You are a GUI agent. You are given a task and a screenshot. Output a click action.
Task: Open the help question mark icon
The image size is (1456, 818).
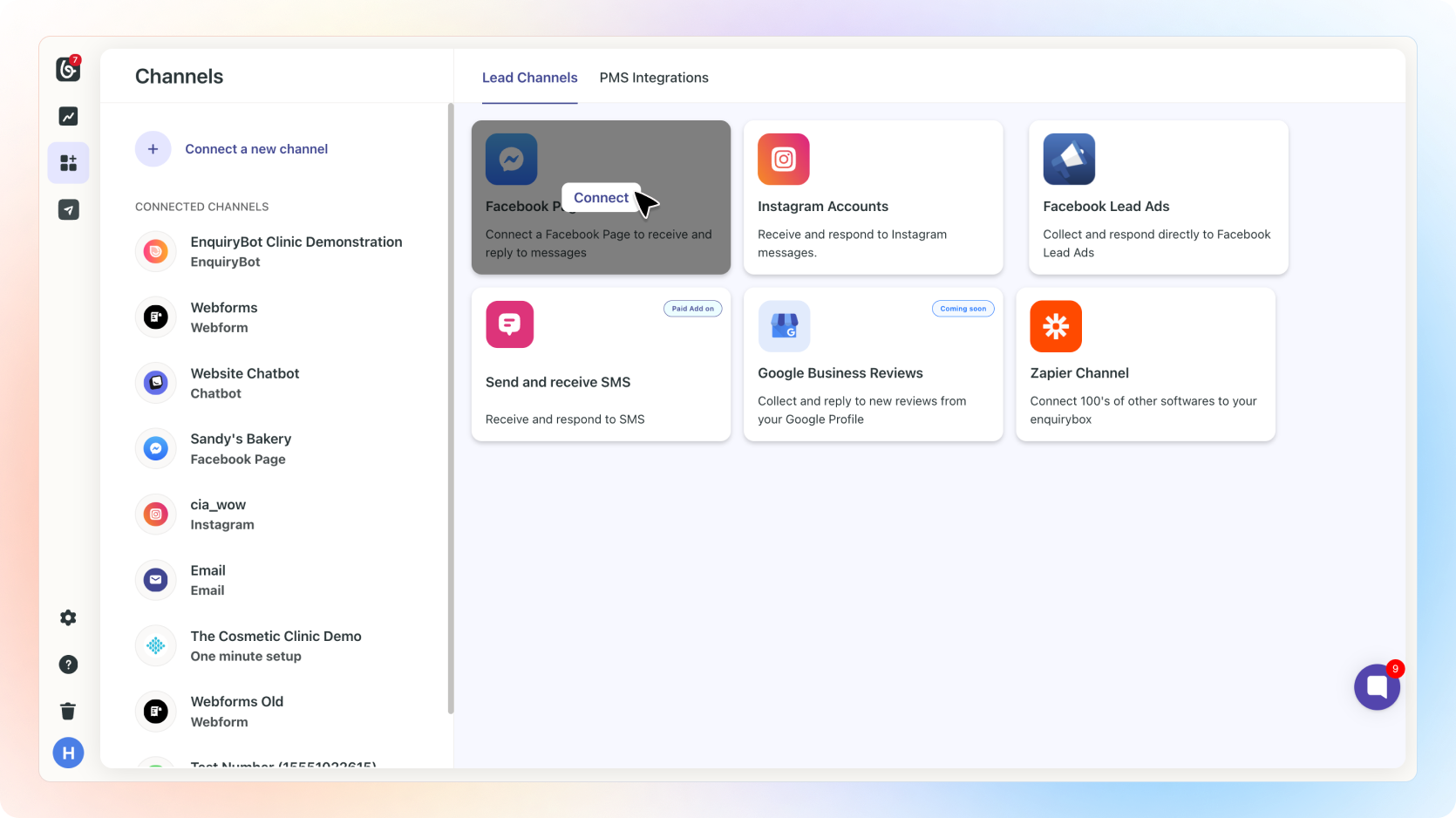(68, 665)
